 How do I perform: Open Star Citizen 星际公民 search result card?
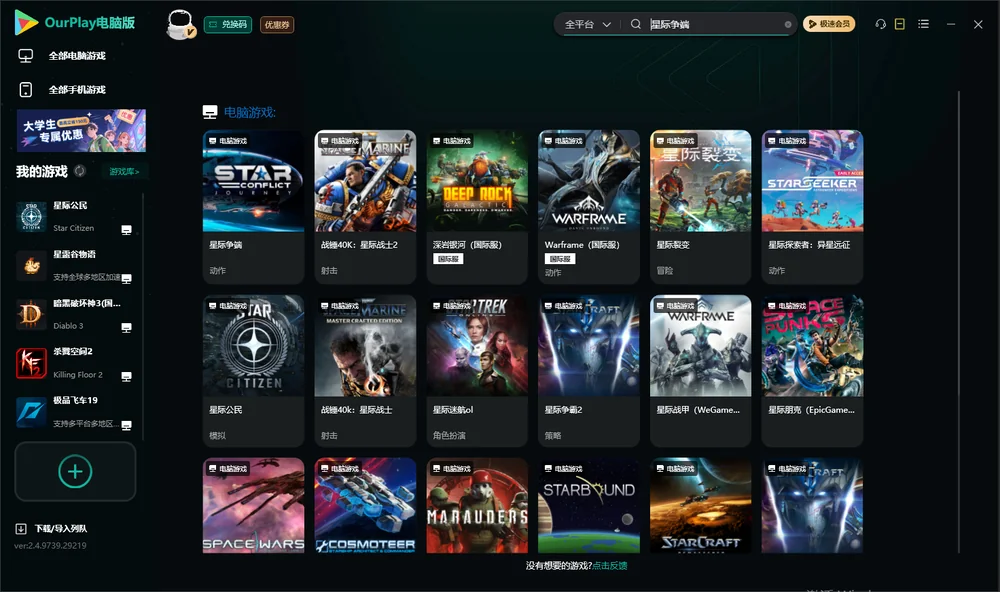pyautogui.click(x=253, y=371)
